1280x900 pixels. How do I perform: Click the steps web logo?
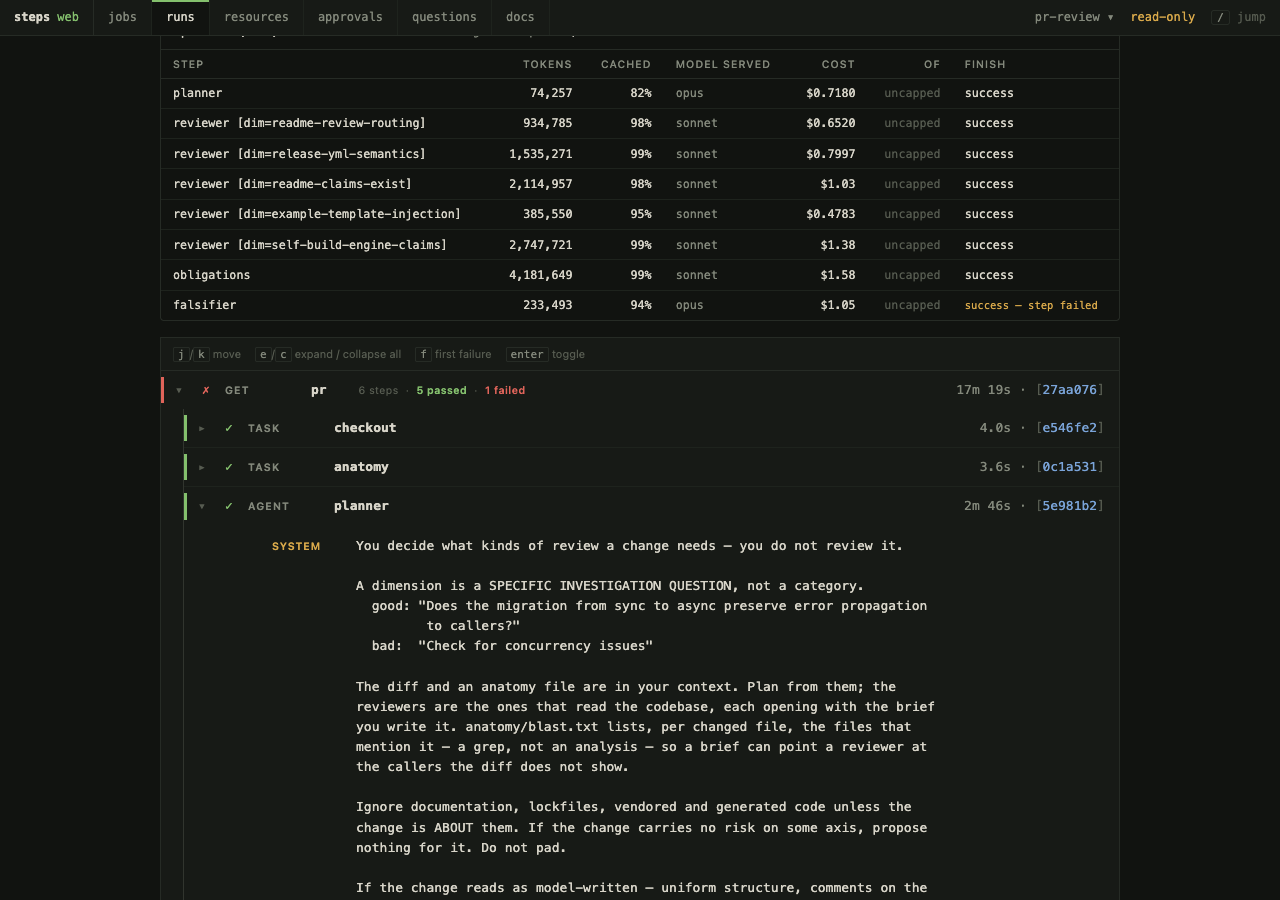point(46,17)
